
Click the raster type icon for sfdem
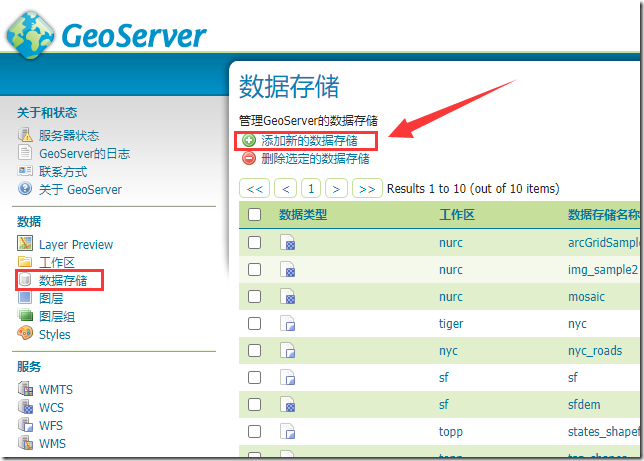click(x=288, y=404)
